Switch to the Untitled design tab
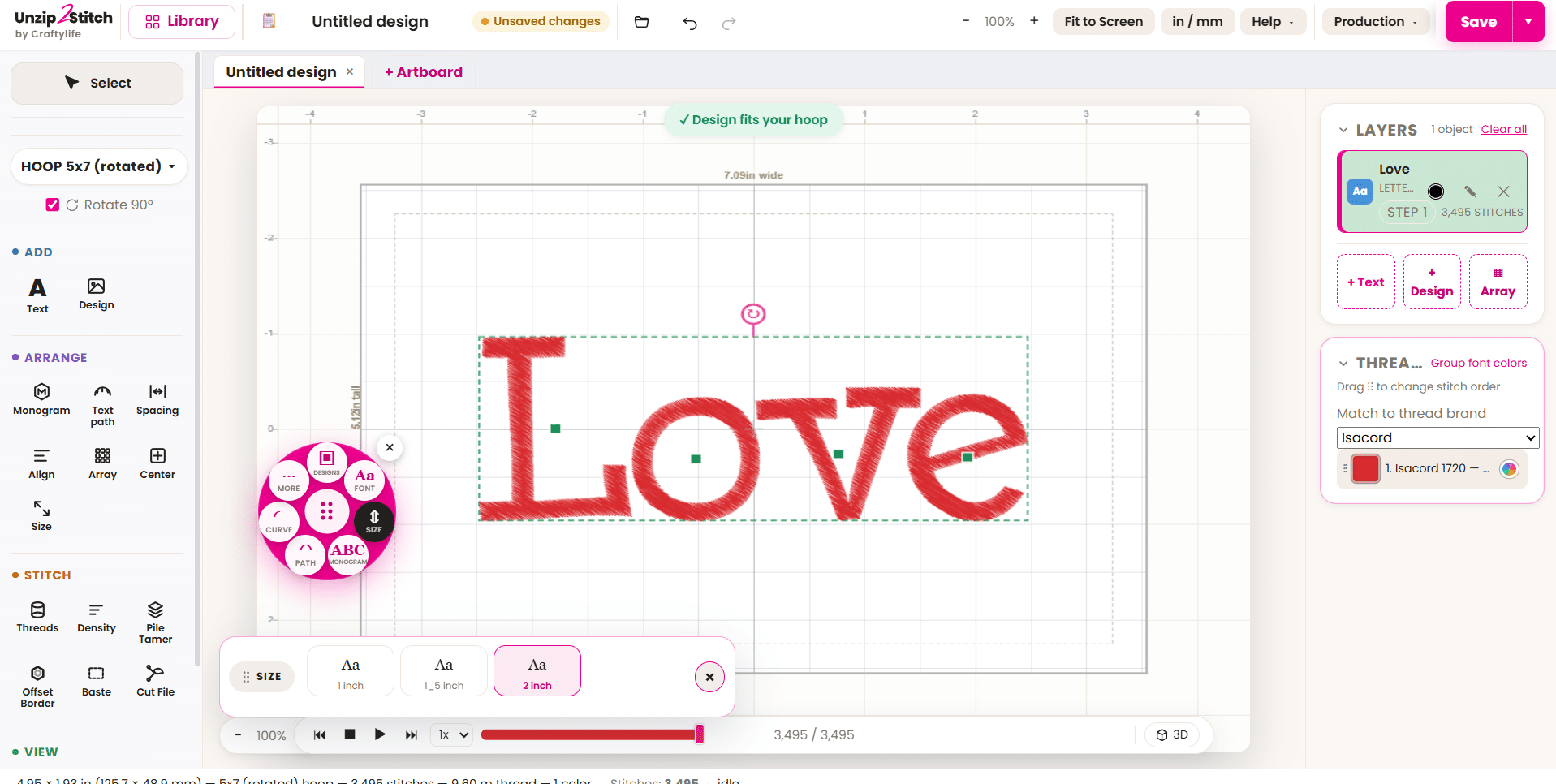This screenshot has width=1556, height=784. coord(281,71)
